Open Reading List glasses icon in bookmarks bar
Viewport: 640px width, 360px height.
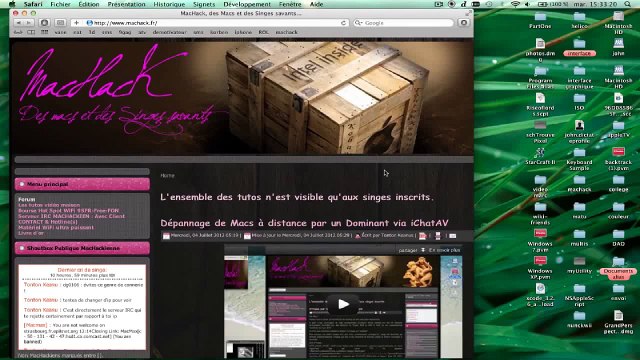point(18,32)
